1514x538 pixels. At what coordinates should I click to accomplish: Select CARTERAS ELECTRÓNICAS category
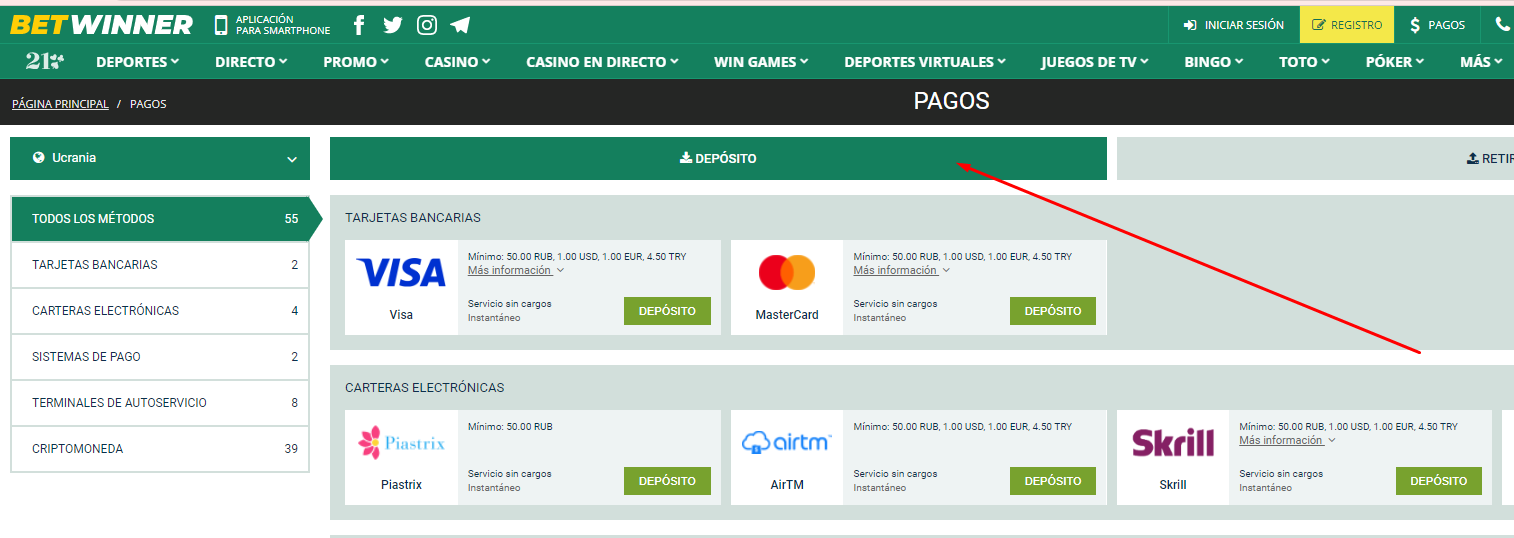coord(160,311)
